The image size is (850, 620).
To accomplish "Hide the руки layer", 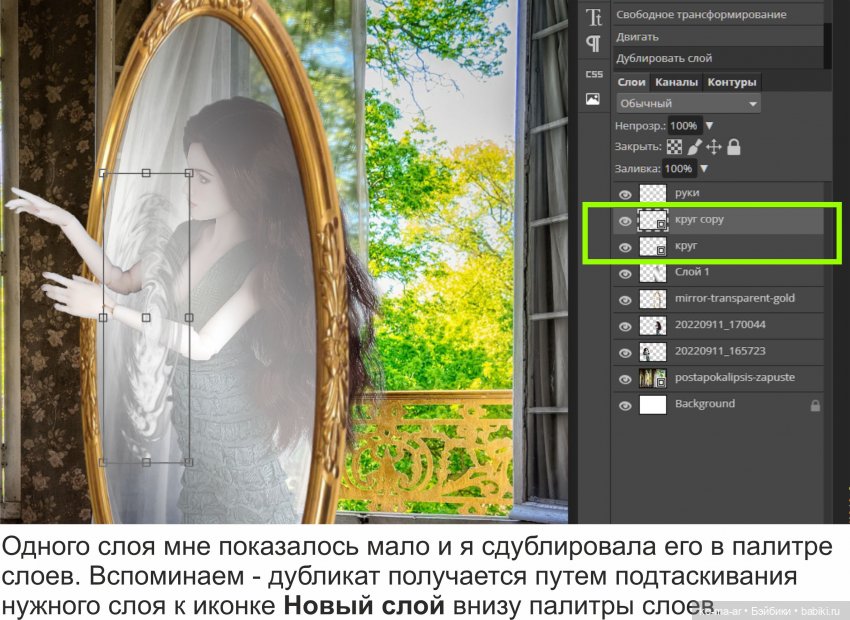I will tap(625, 191).
